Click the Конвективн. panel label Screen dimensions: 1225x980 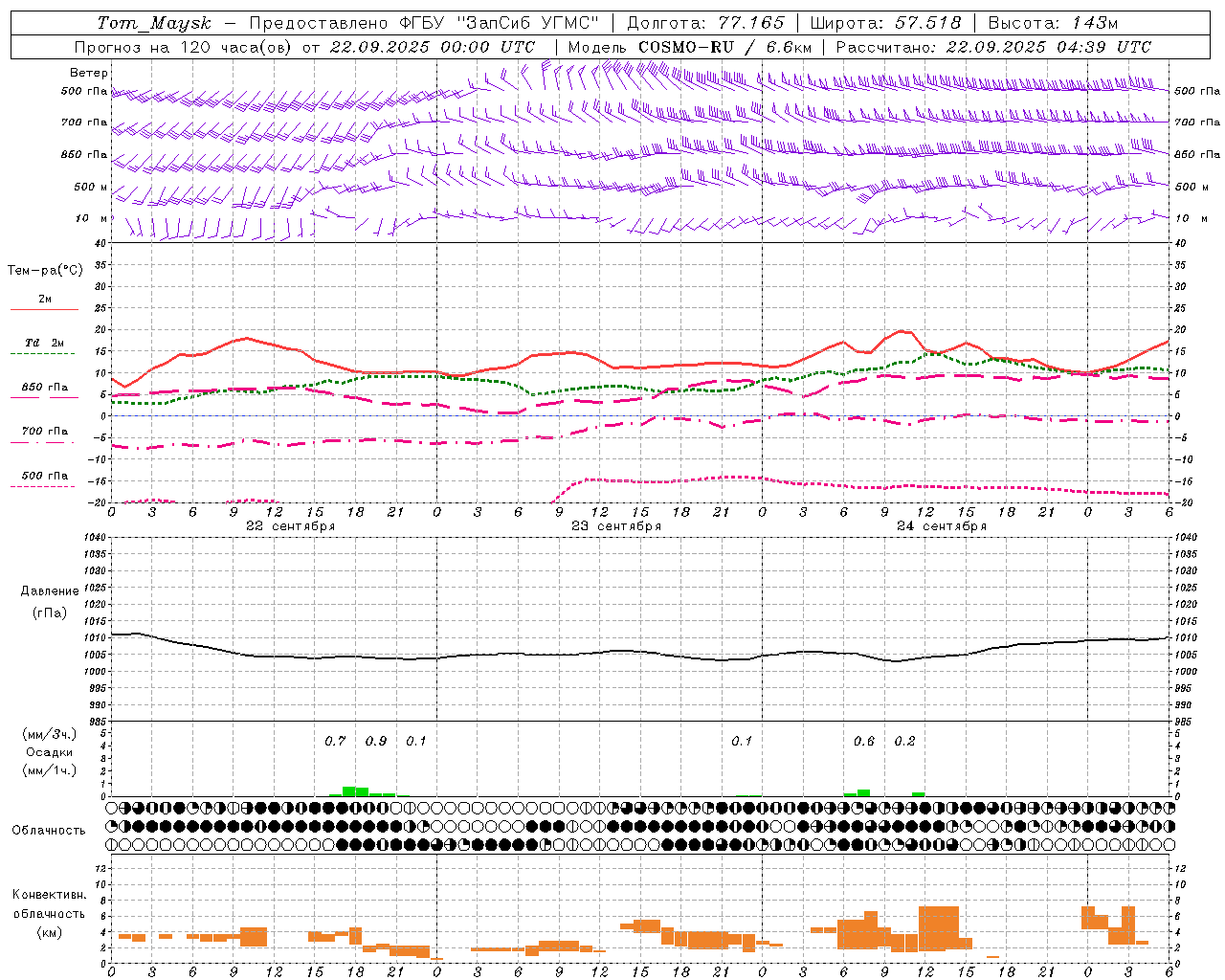pyautogui.click(x=50, y=895)
